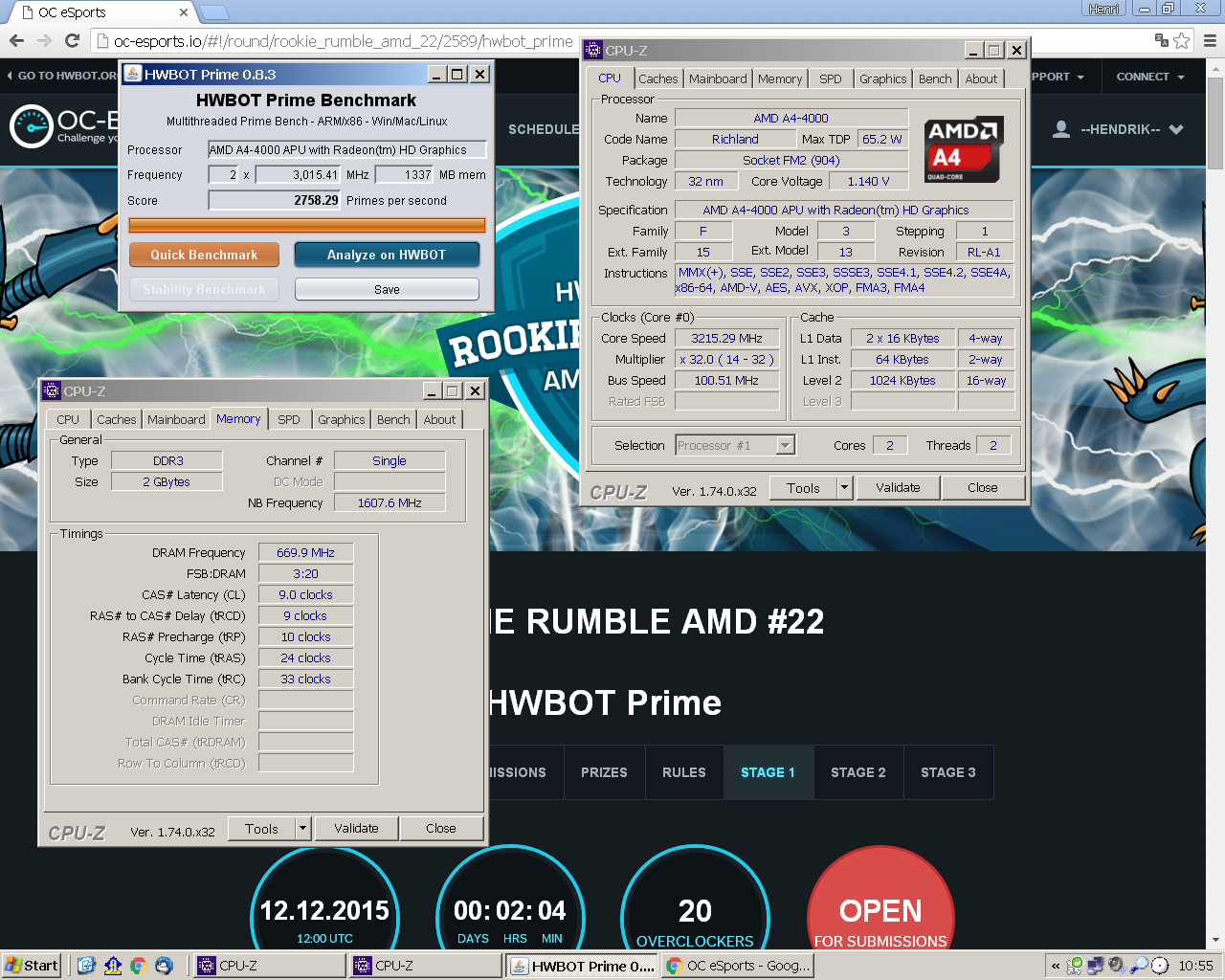Click the OC-Esports speedometer logo

click(31, 126)
